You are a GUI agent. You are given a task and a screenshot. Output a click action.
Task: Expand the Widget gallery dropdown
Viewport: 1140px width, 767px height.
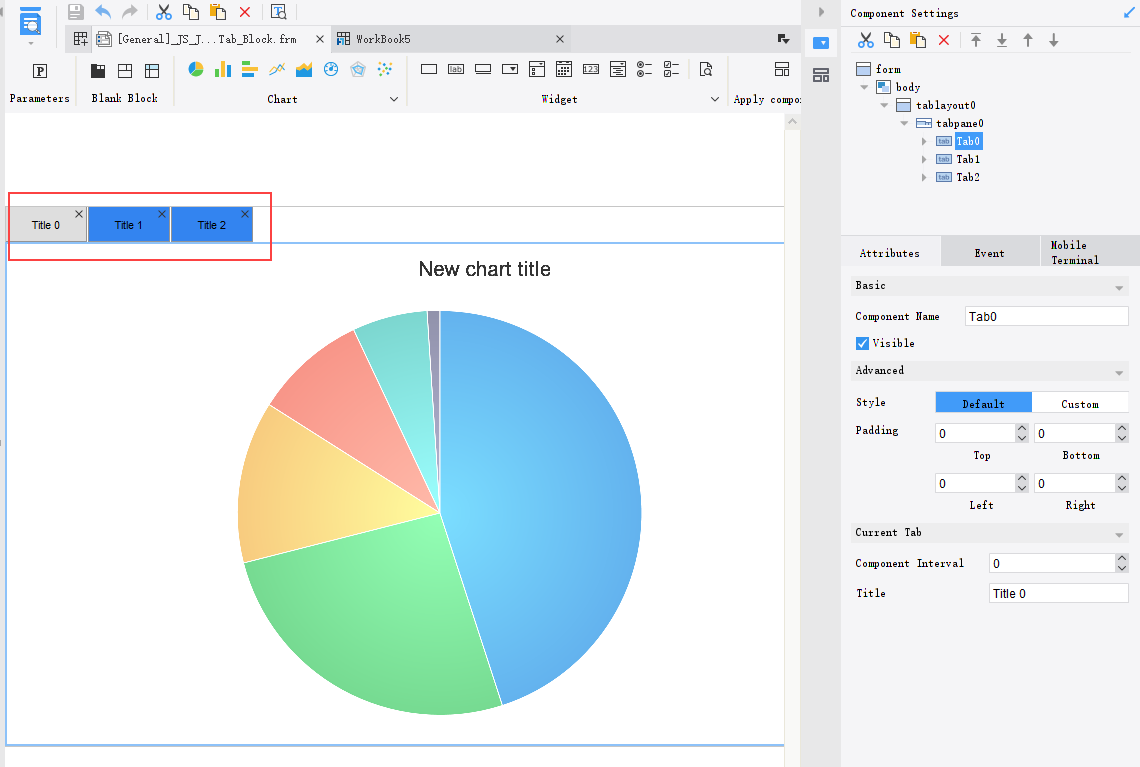click(x=715, y=99)
